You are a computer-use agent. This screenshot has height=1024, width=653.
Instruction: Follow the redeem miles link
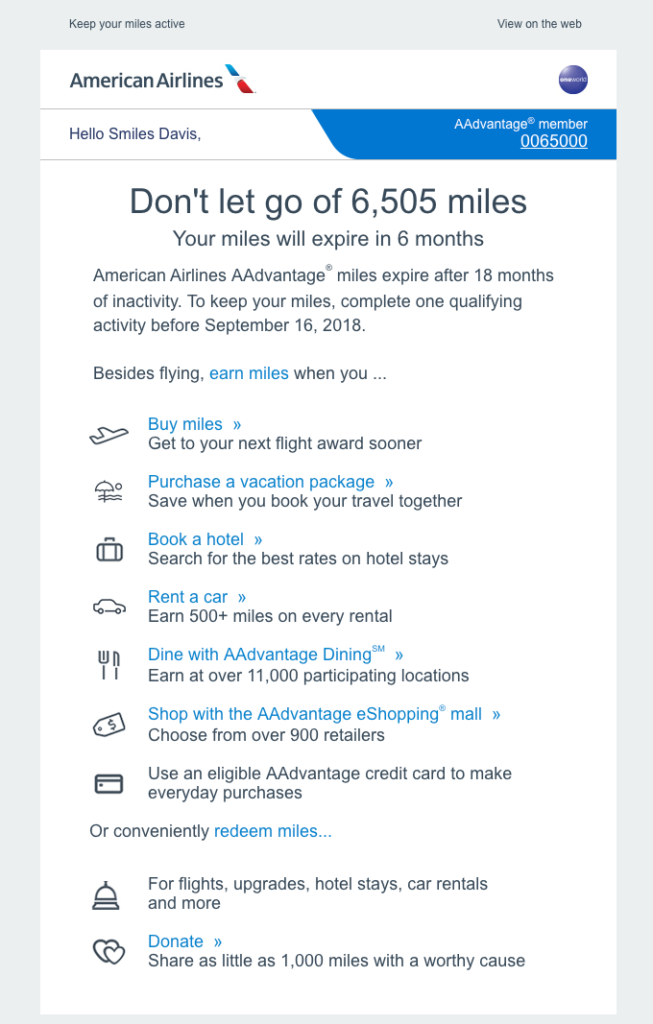point(273,831)
